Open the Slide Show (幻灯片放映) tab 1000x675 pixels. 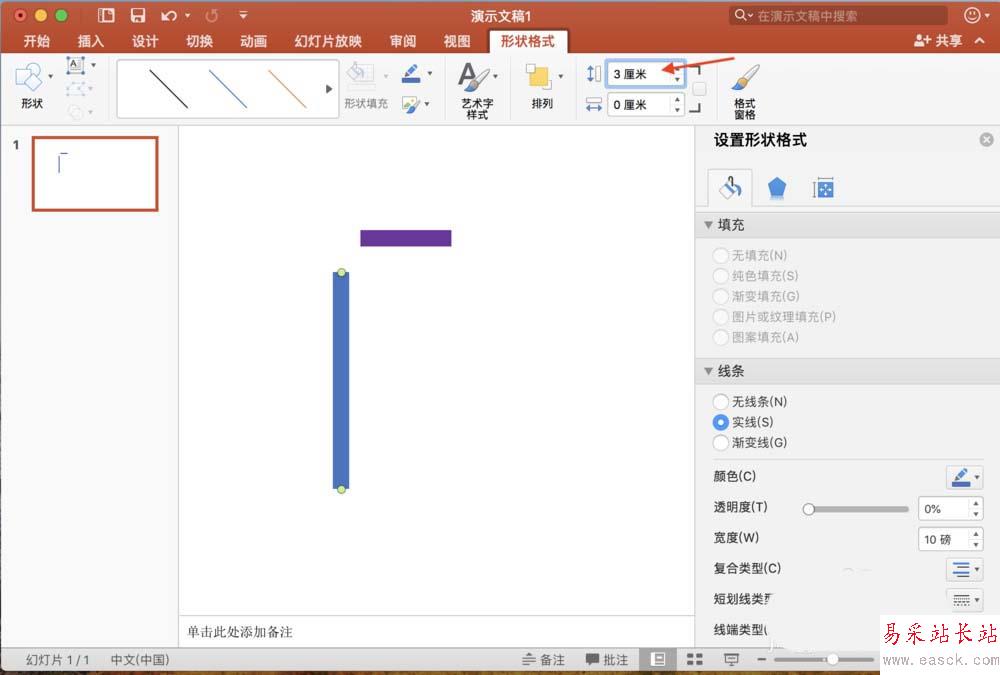click(328, 41)
